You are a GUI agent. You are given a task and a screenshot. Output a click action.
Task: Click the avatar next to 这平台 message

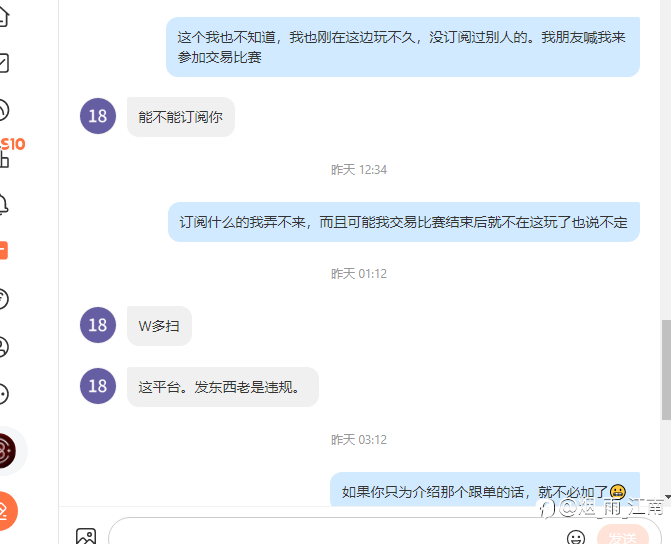[x=98, y=386]
